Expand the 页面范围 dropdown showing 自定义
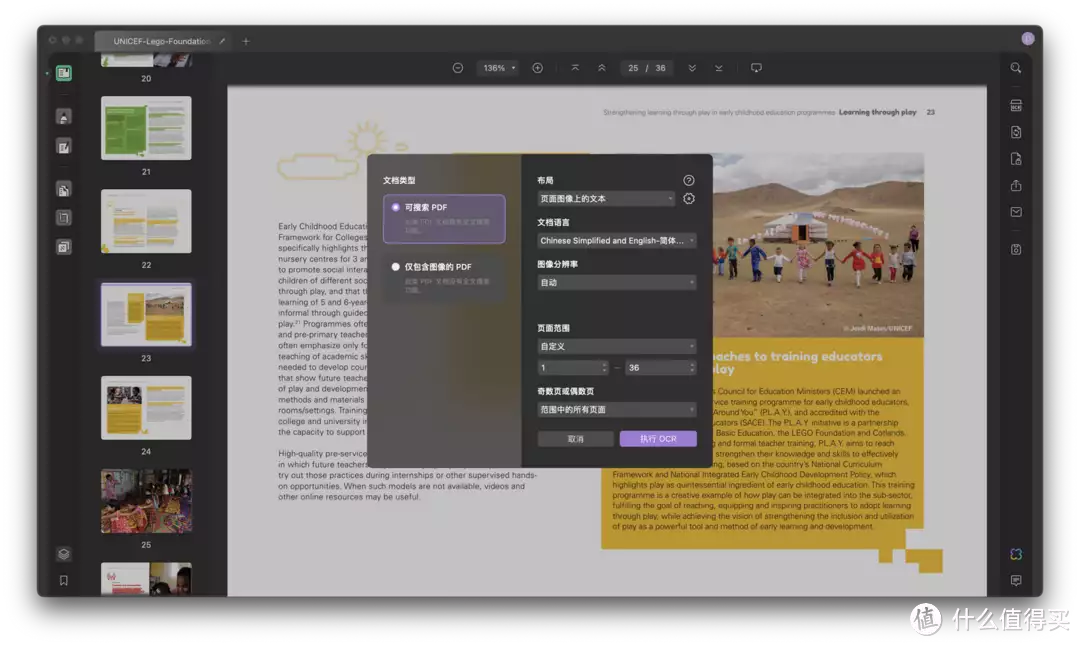1080x646 pixels. pos(616,346)
